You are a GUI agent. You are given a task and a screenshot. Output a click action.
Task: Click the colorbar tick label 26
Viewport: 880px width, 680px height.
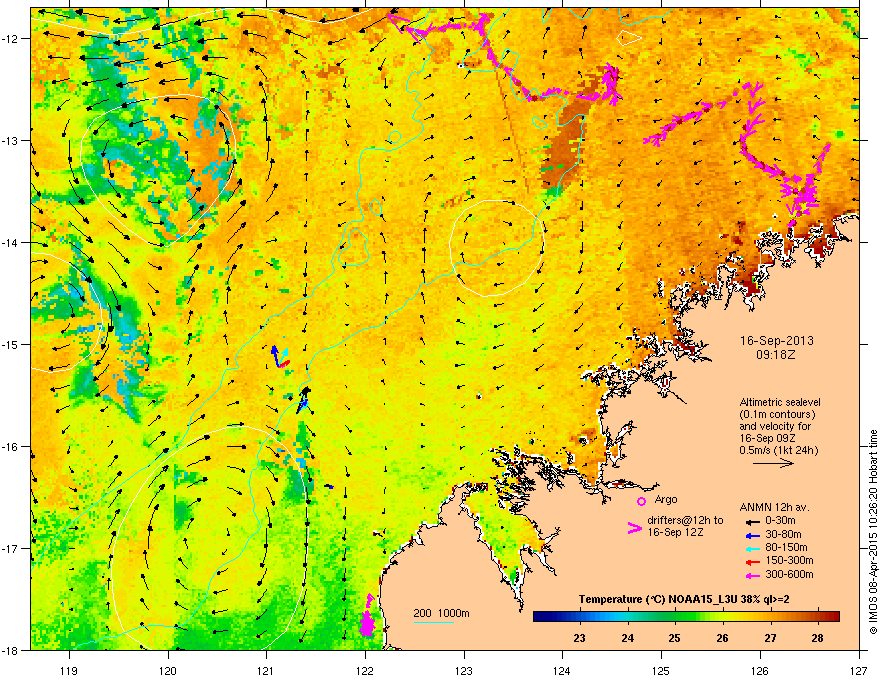click(x=722, y=638)
